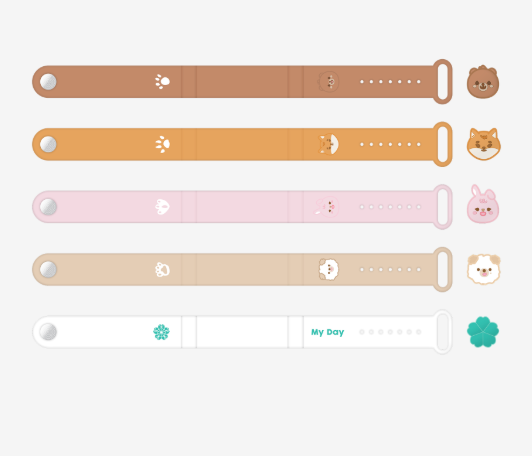Click the rabbit paw print on pink strap

pos(163,207)
